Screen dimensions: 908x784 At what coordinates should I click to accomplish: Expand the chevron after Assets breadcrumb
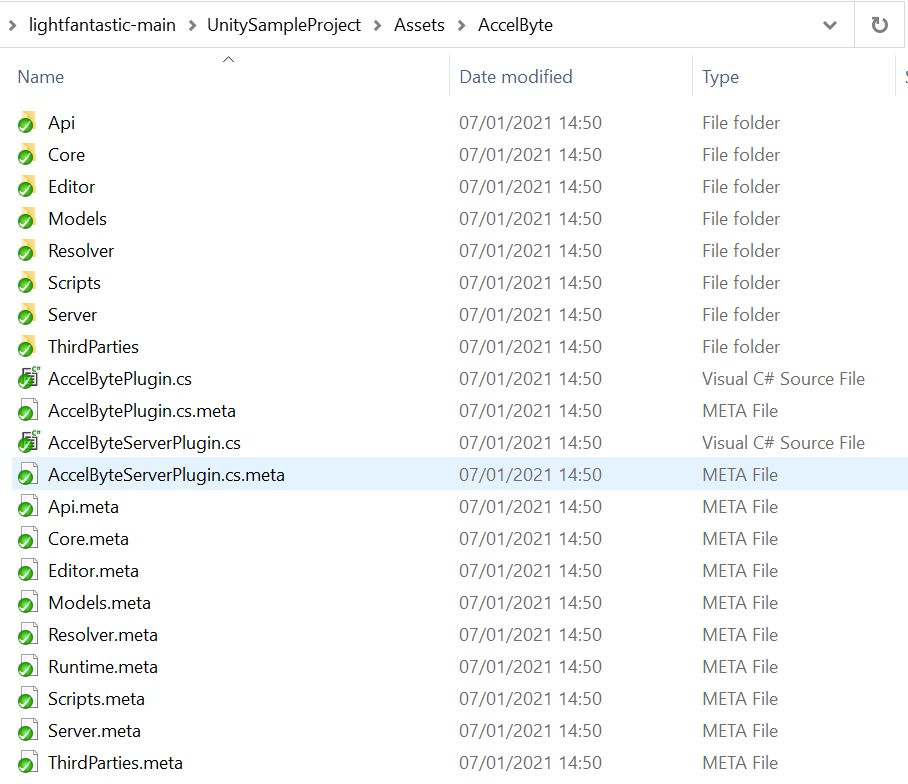pos(462,25)
